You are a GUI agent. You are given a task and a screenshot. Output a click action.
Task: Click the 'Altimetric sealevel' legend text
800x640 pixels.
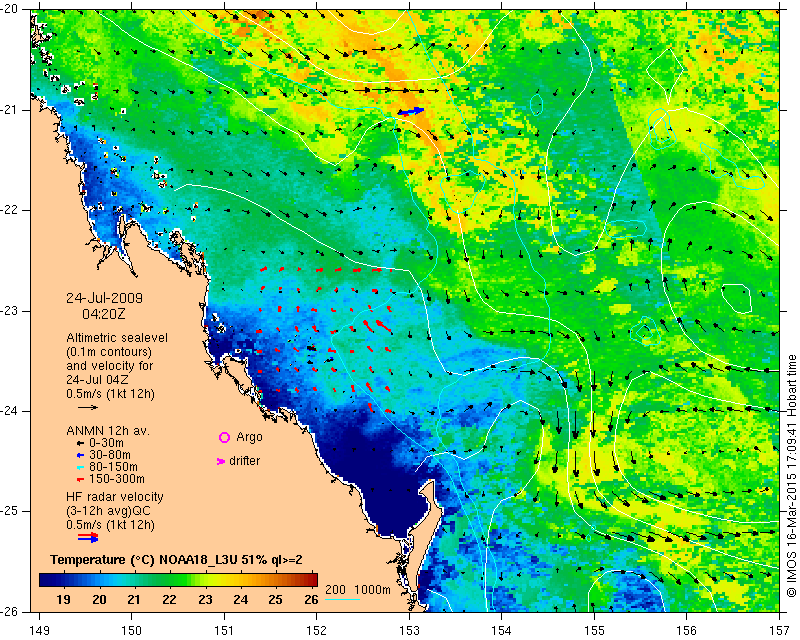click(x=117, y=338)
